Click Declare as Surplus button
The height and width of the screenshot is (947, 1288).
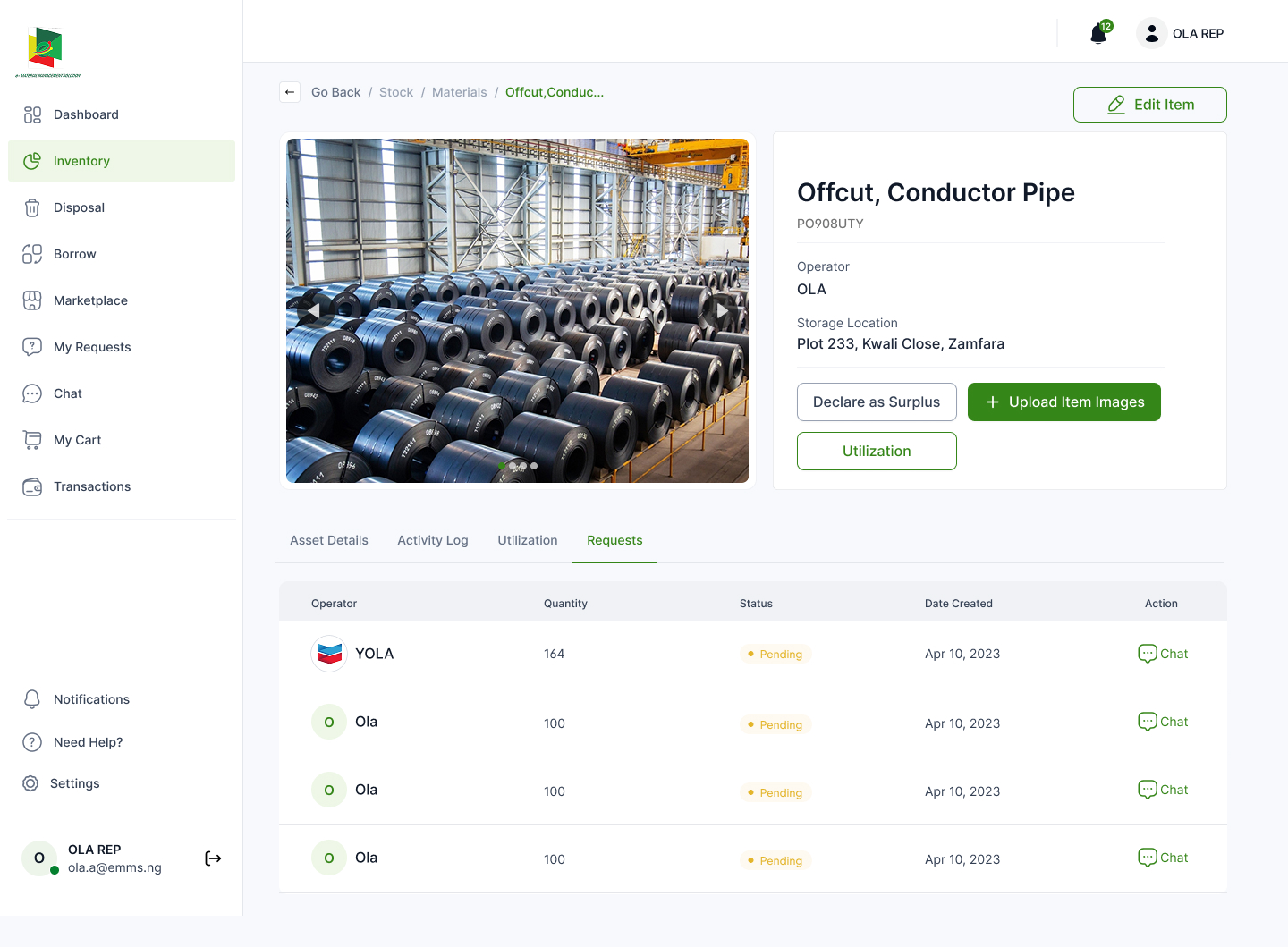pos(876,402)
